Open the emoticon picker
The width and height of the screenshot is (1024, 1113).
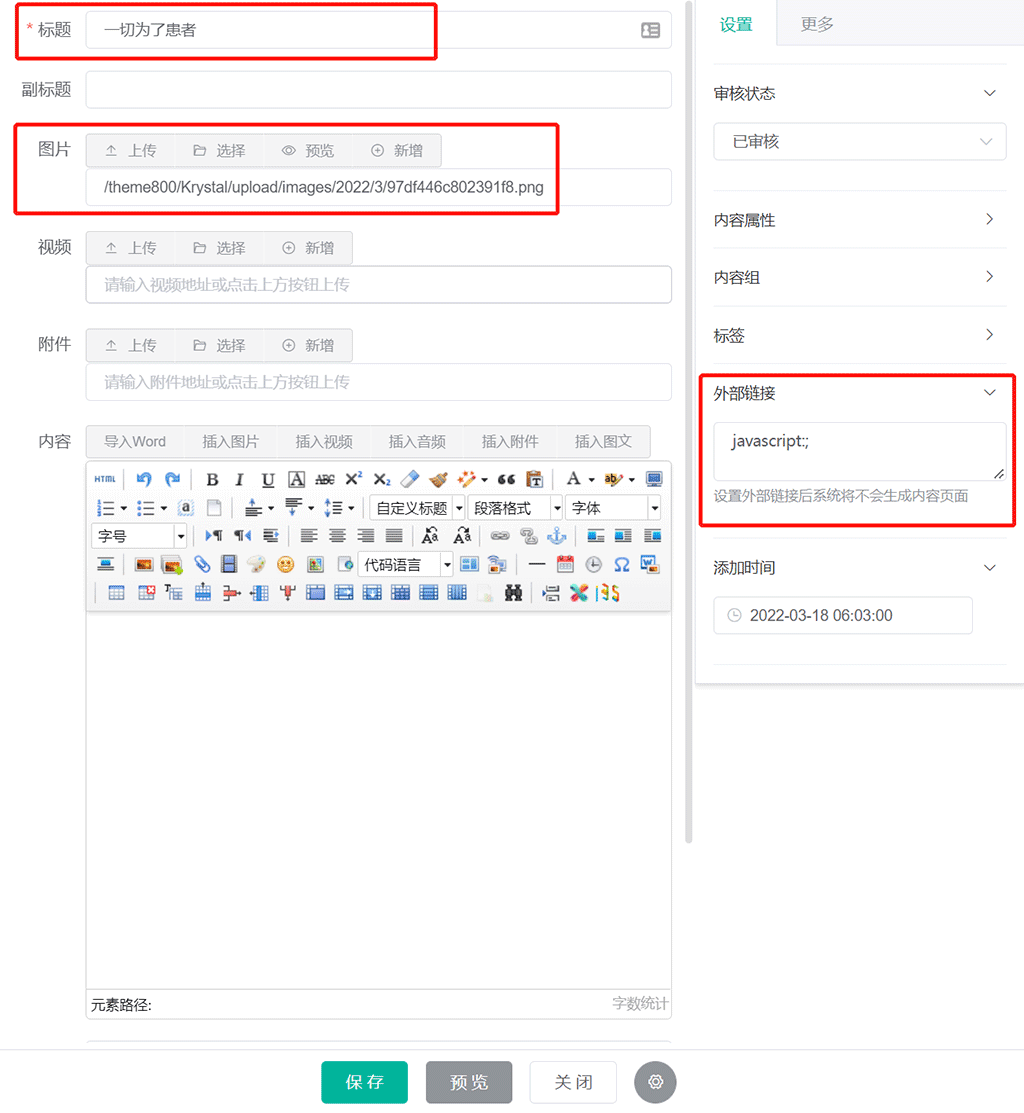[x=286, y=564]
